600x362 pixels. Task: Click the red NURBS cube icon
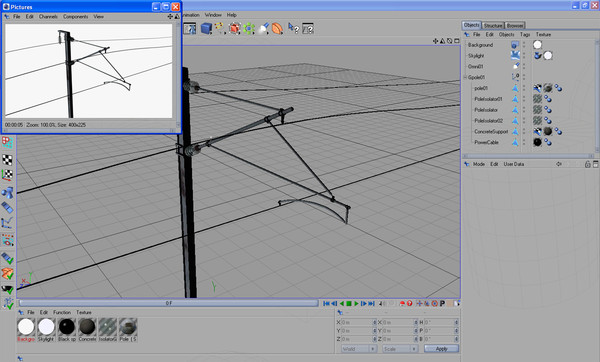(x=234, y=28)
